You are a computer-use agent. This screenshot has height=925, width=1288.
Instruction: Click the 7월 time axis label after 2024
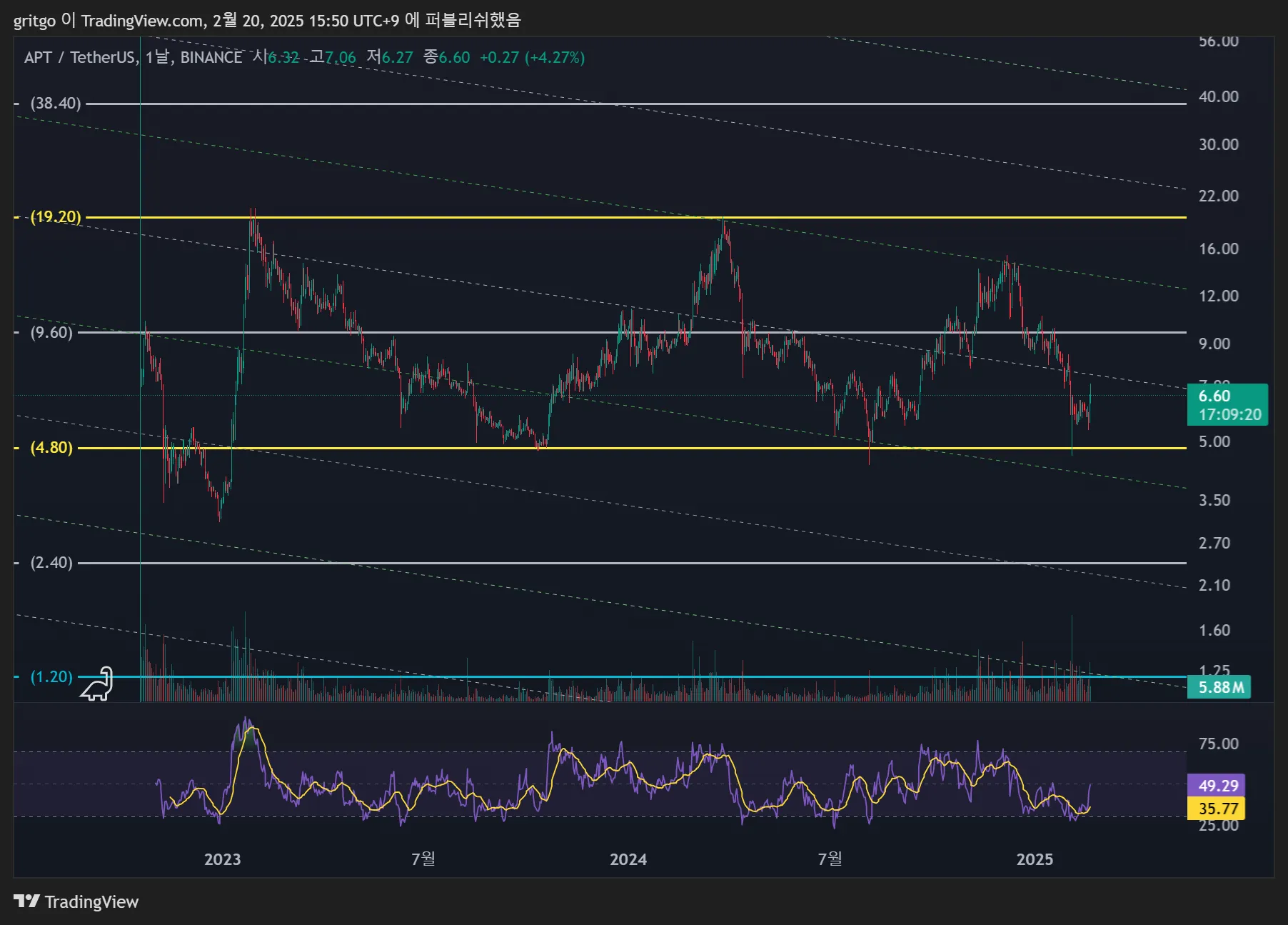(x=830, y=859)
